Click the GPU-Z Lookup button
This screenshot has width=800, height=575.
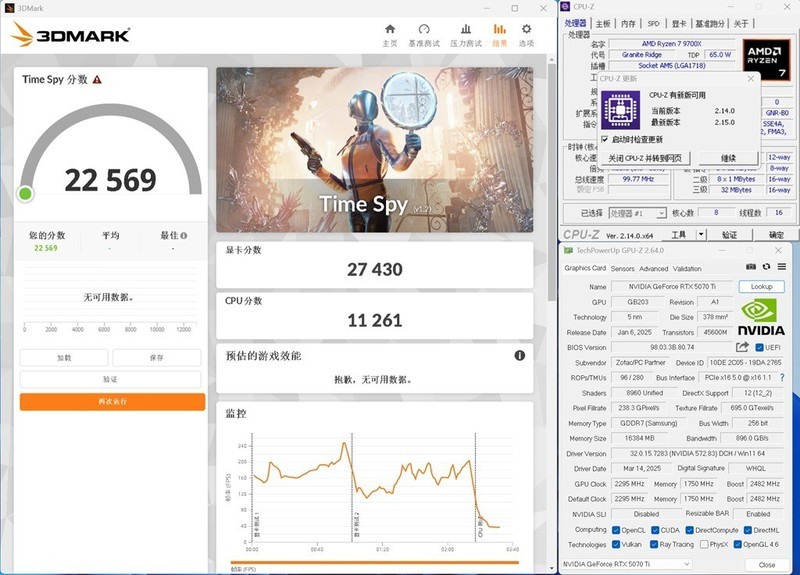tap(761, 286)
